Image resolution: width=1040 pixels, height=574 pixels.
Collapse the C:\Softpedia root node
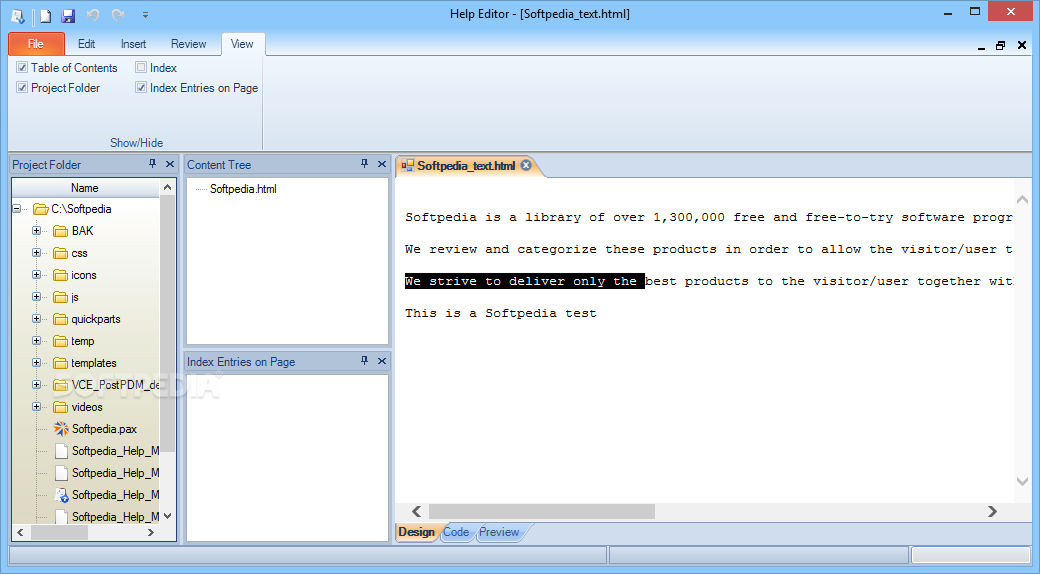point(17,208)
